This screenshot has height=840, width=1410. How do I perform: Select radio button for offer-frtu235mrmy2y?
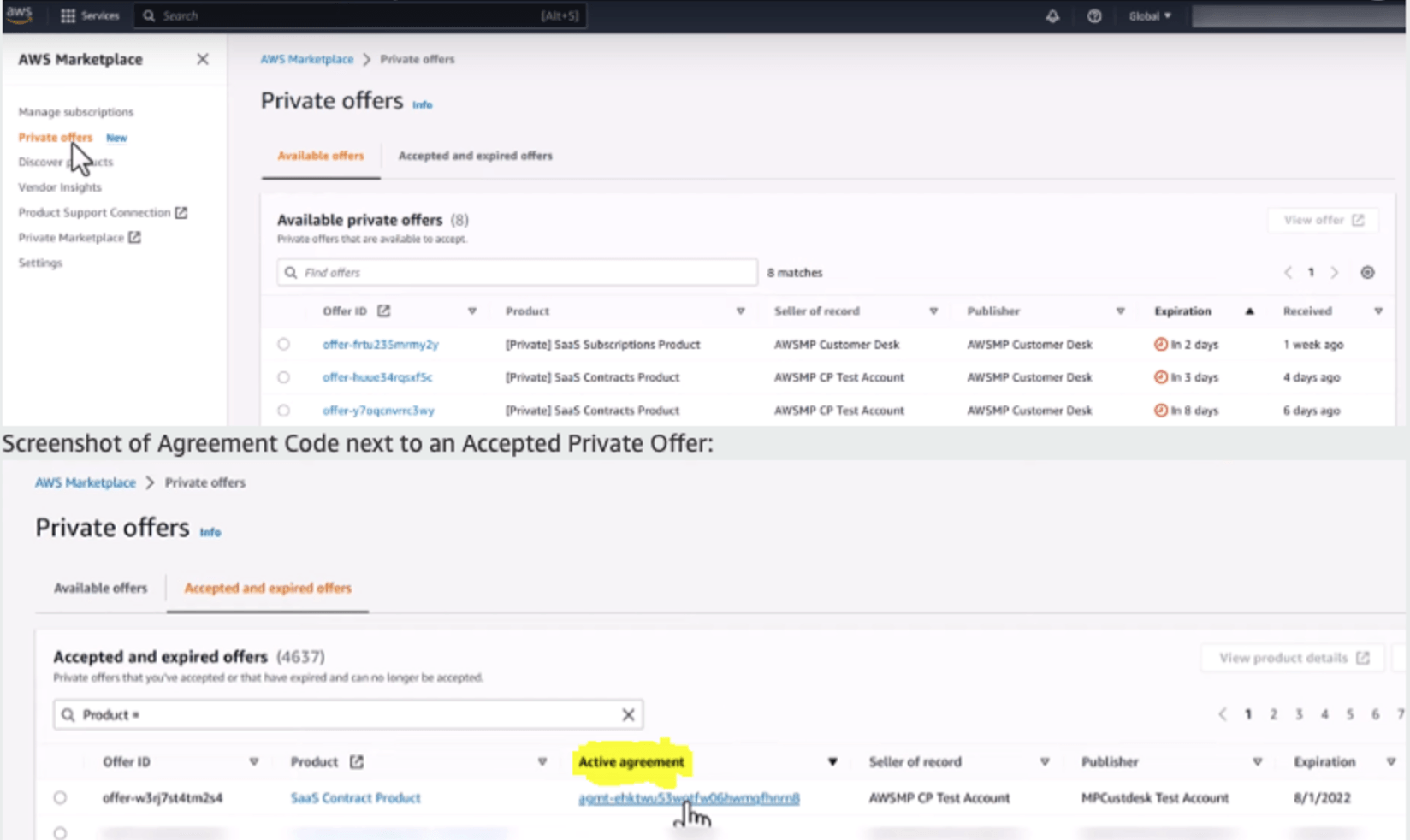click(283, 344)
